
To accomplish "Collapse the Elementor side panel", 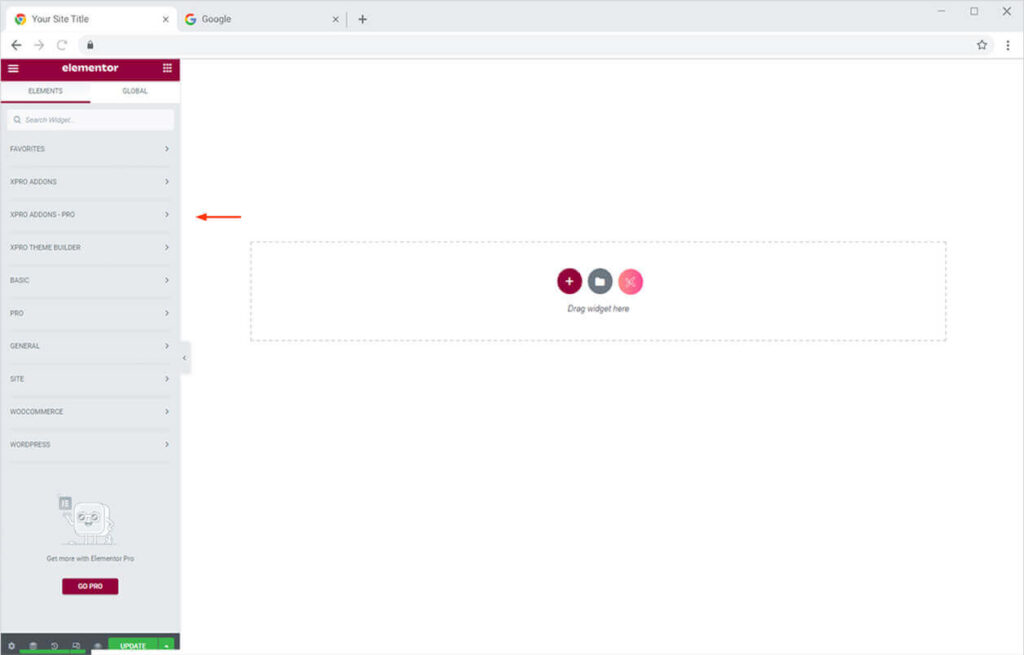I will click(x=184, y=357).
